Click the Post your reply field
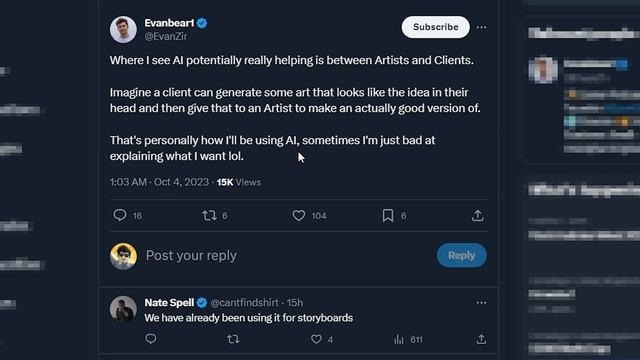Image resolution: width=640 pixels, height=360 pixels. click(x=288, y=256)
